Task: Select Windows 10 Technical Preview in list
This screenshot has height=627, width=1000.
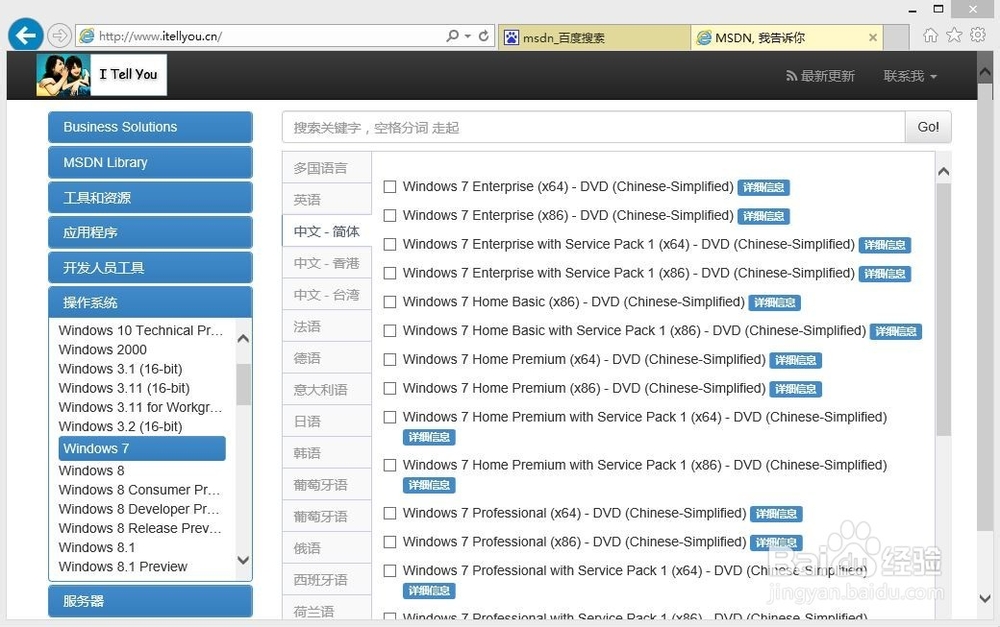Action: click(x=141, y=330)
